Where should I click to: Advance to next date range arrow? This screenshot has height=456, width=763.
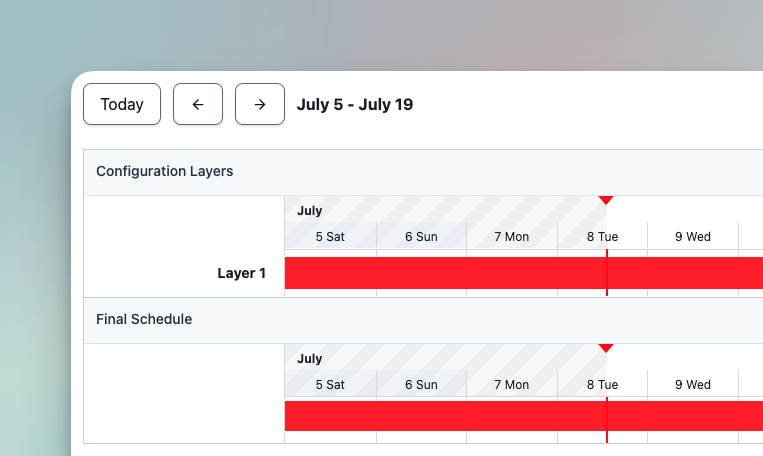260,104
